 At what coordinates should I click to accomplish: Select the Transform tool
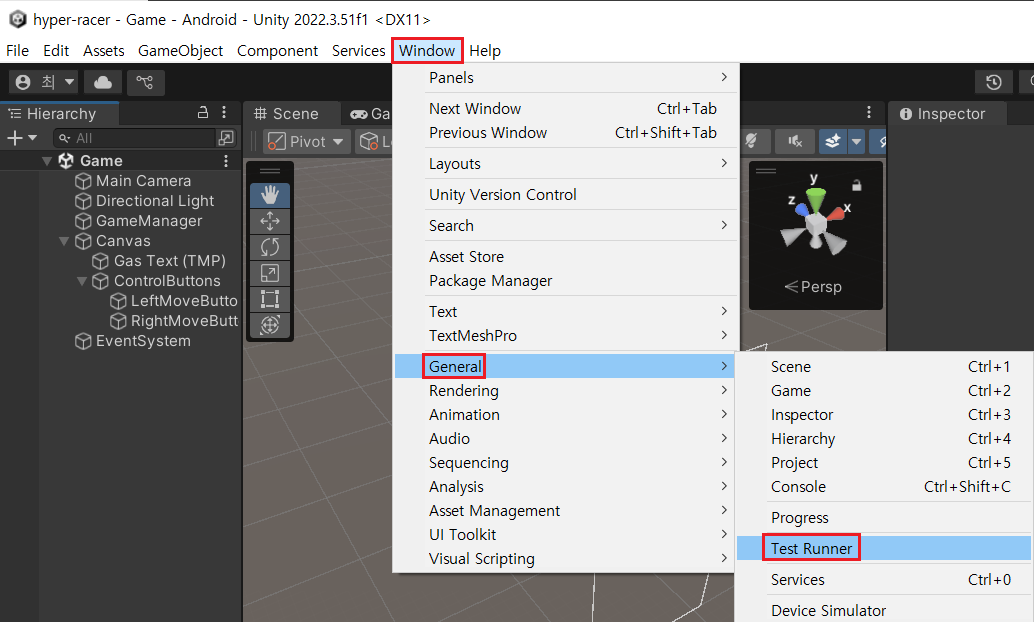coord(270,325)
